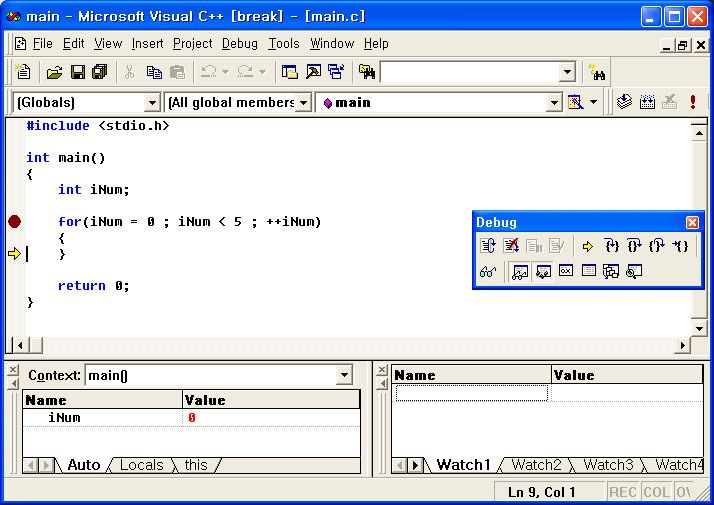Close the floating Debug toolbar
Screen dimensions: 714x505
pos(692,222)
